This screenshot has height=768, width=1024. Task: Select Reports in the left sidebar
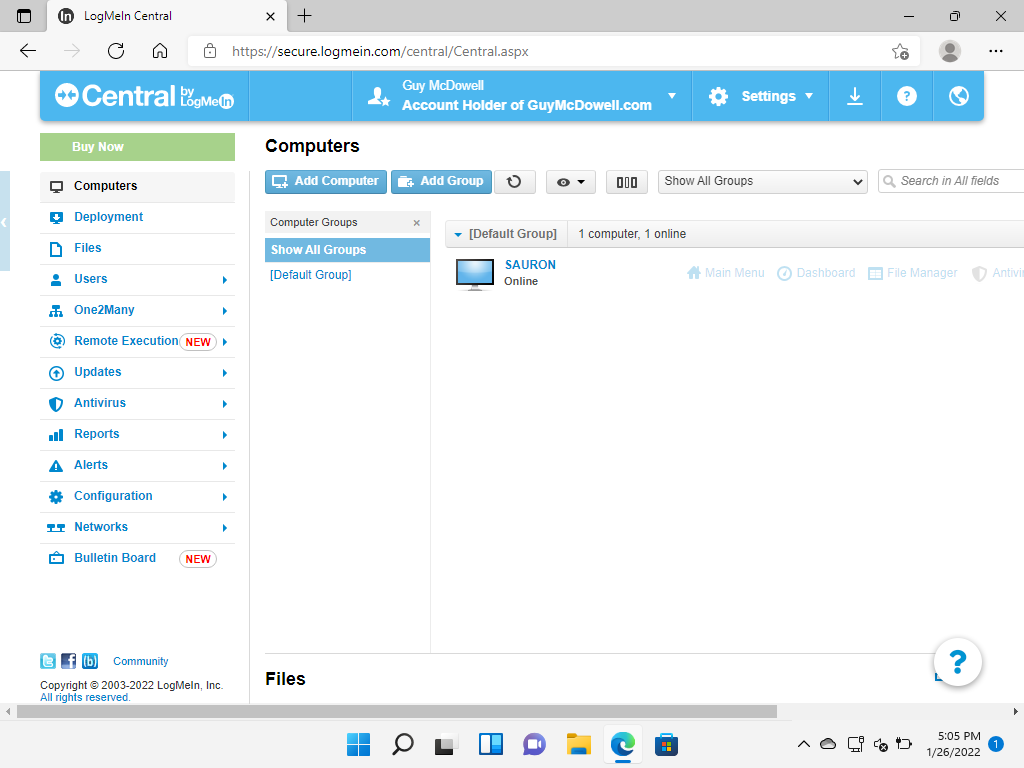(x=96, y=434)
